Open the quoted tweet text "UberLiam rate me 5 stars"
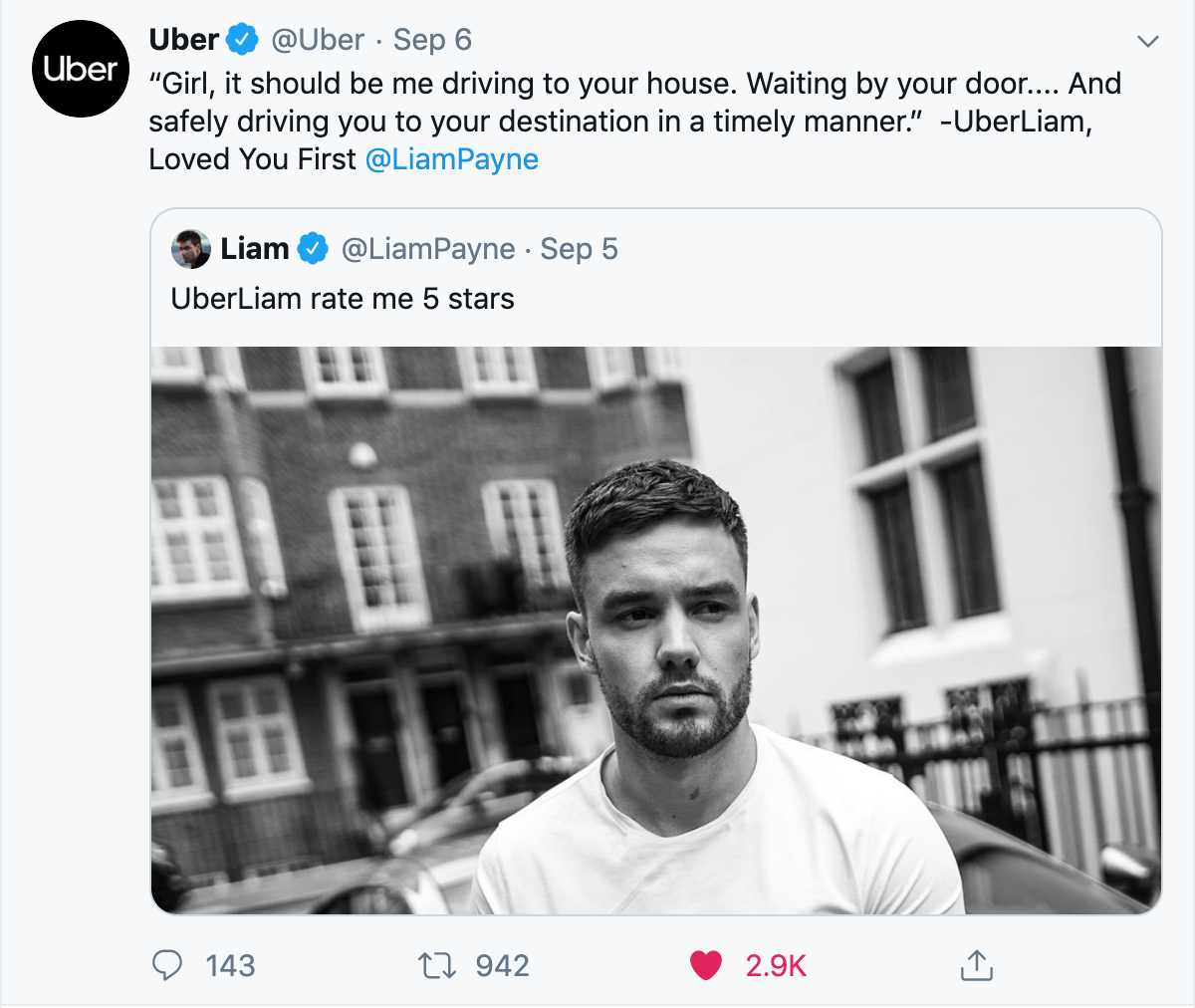 tap(343, 299)
